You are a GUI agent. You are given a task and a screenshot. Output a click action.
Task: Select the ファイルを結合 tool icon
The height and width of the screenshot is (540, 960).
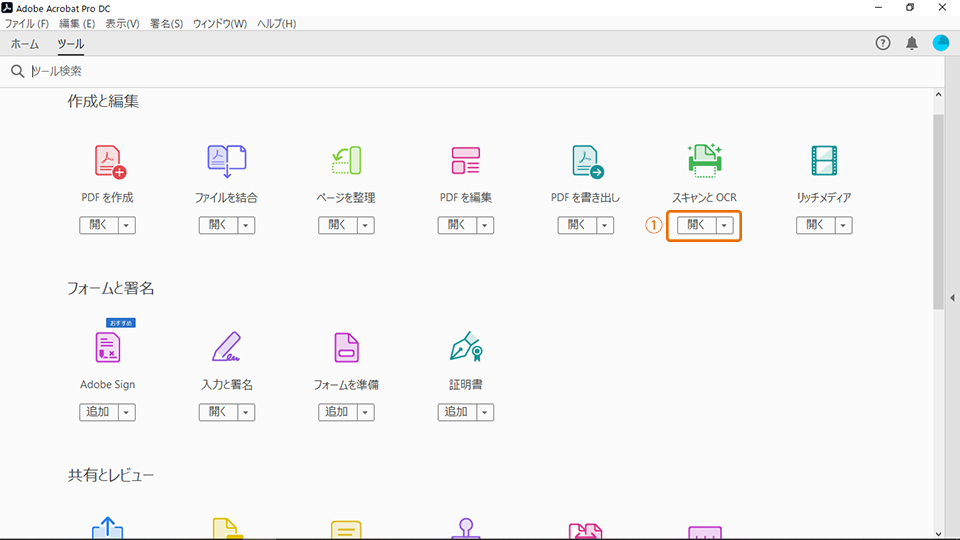227,162
